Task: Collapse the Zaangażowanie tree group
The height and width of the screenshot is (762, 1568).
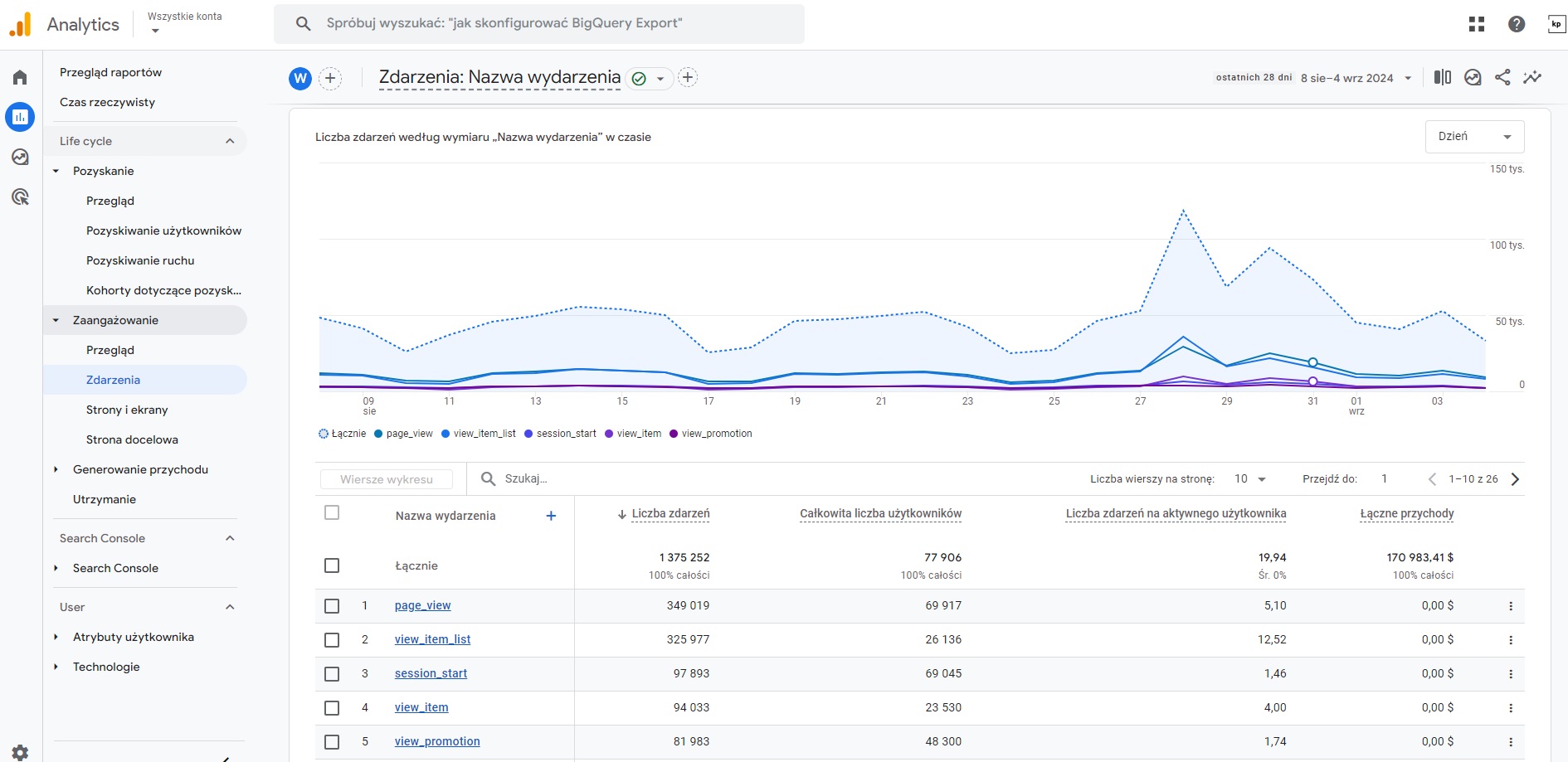Action: click(56, 320)
